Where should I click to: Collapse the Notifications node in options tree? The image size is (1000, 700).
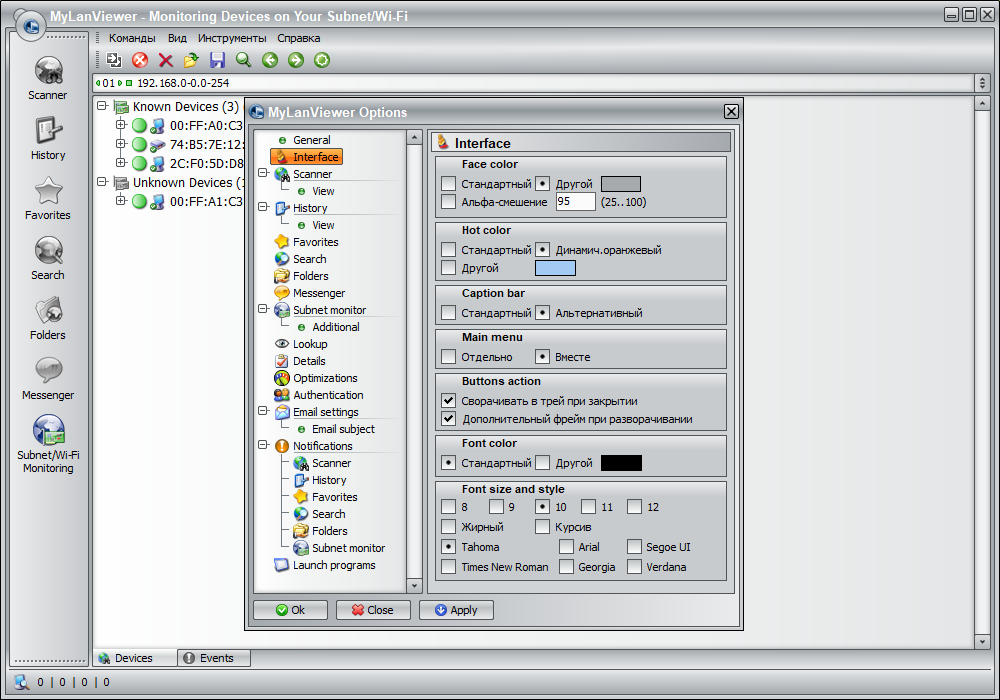click(x=263, y=446)
